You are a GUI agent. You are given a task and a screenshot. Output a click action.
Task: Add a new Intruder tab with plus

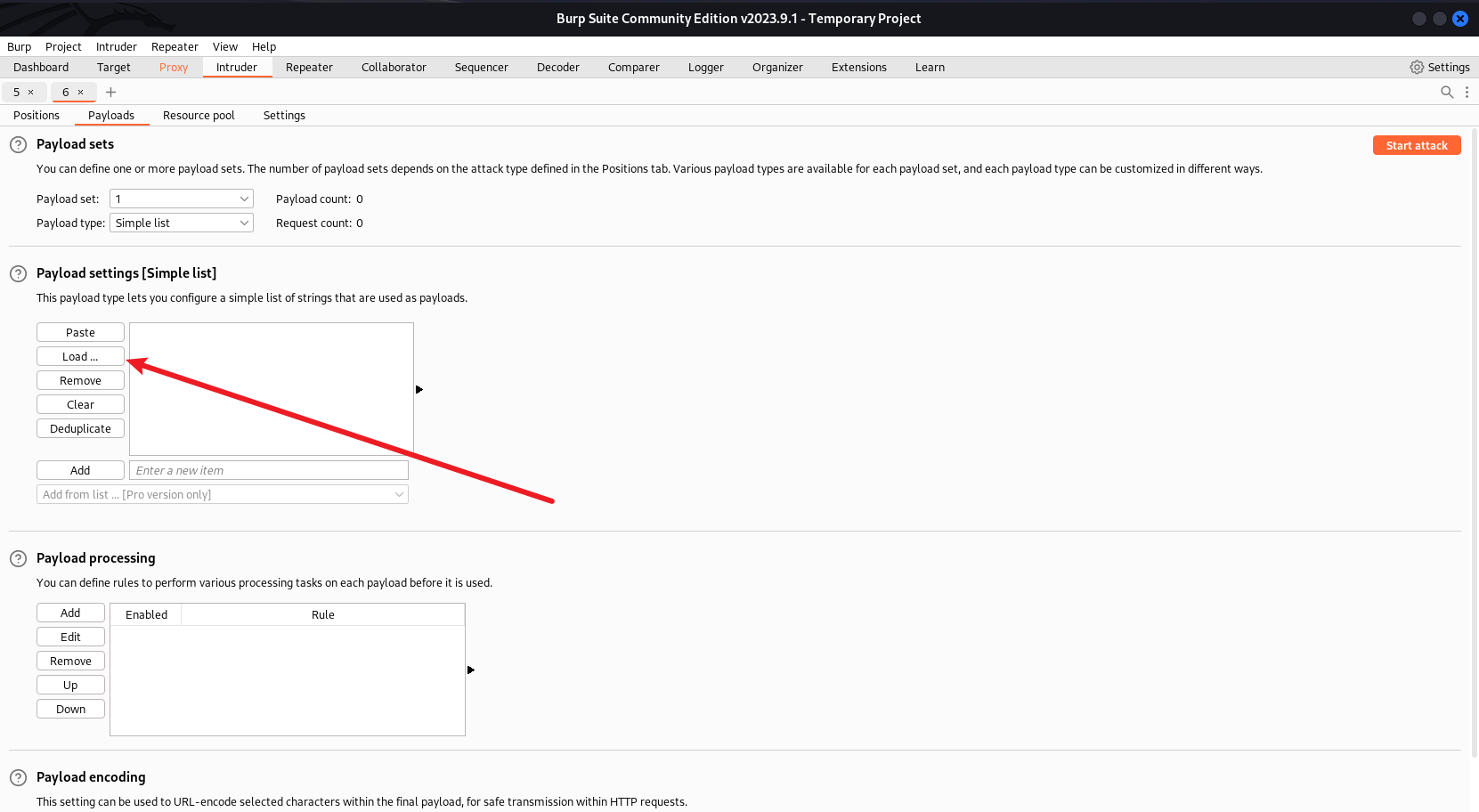(111, 92)
